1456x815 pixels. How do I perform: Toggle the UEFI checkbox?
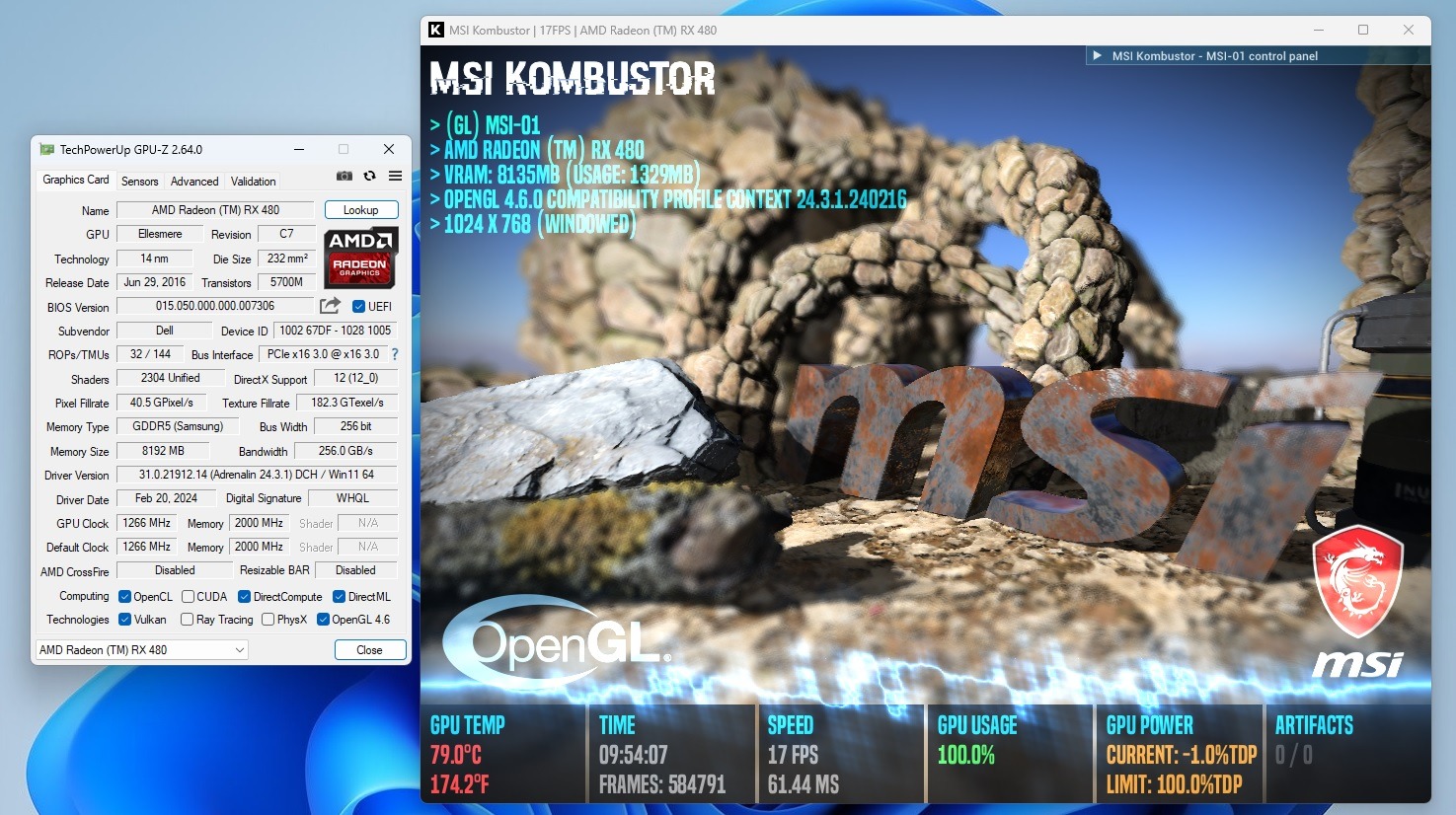pos(358,307)
